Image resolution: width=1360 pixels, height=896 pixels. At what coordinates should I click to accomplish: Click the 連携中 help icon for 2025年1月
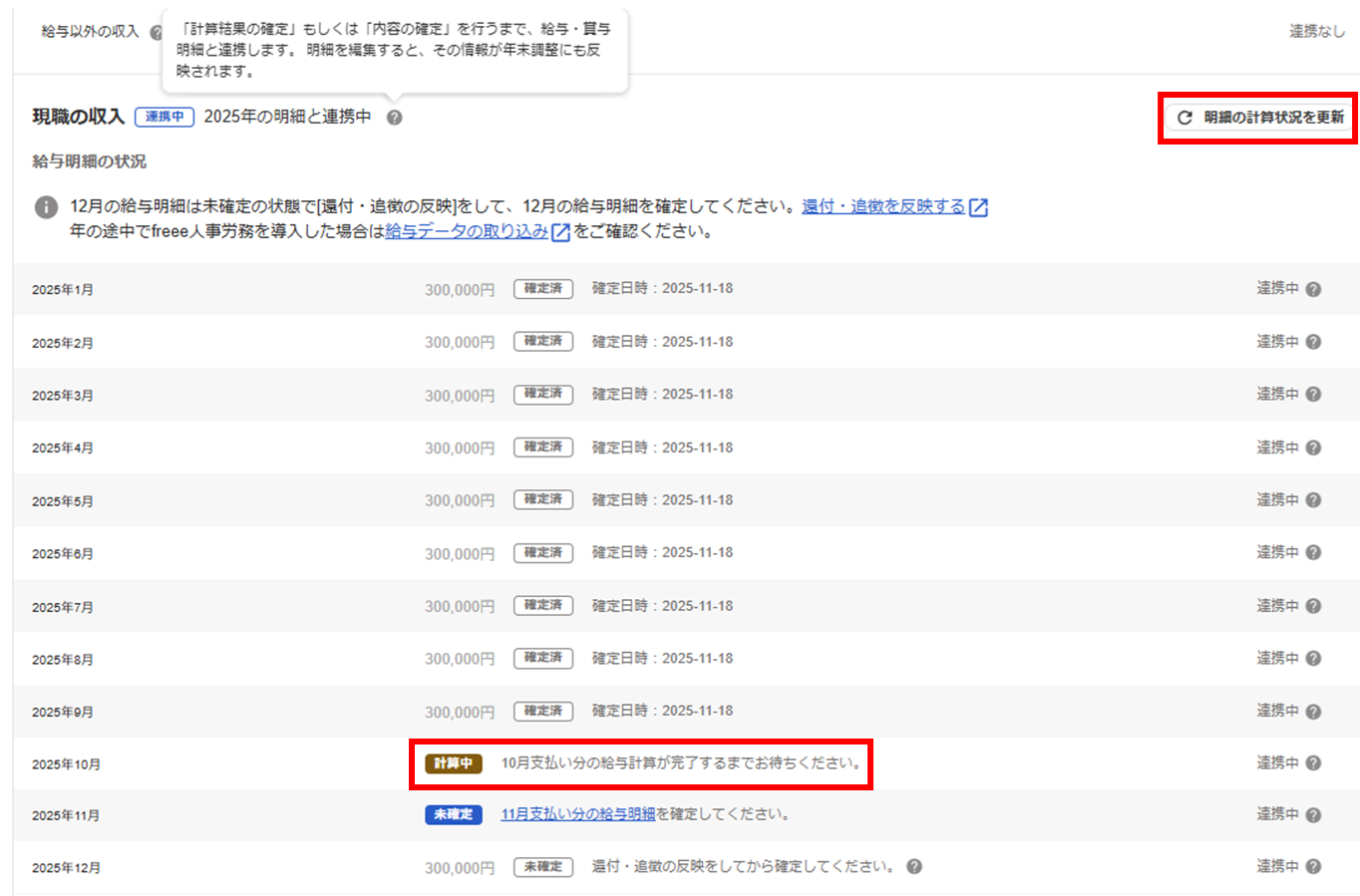click(1313, 289)
